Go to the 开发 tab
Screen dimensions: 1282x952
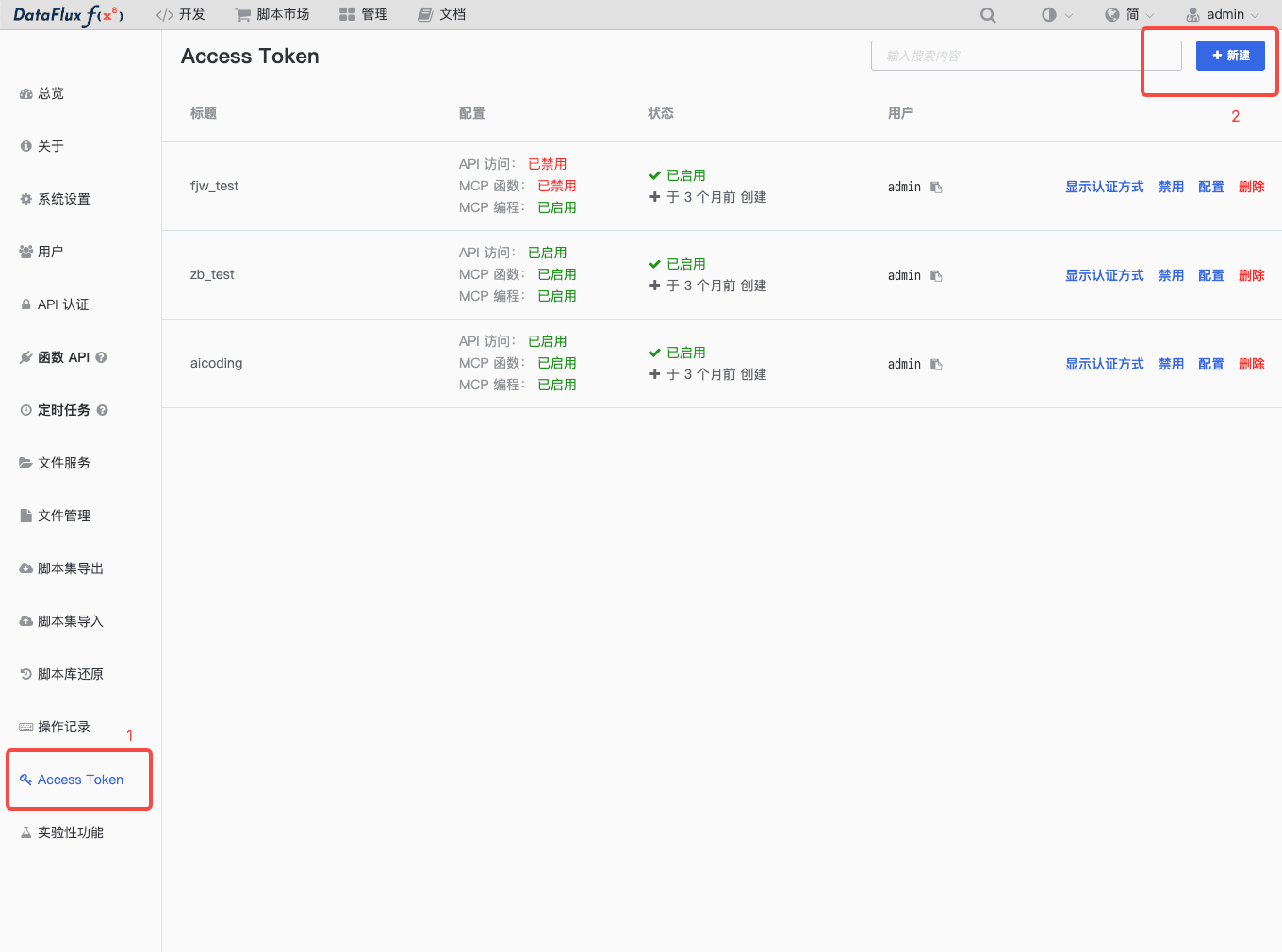pos(180,15)
